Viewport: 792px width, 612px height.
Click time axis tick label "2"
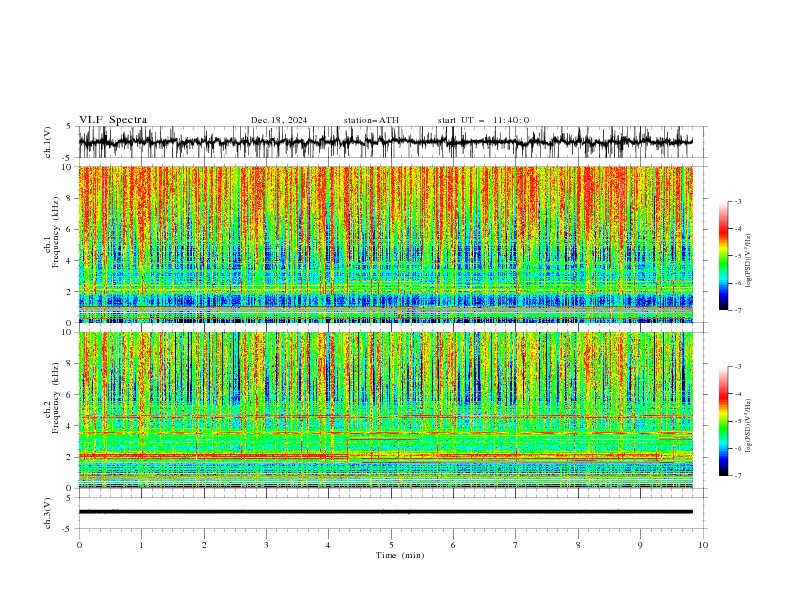[204, 545]
